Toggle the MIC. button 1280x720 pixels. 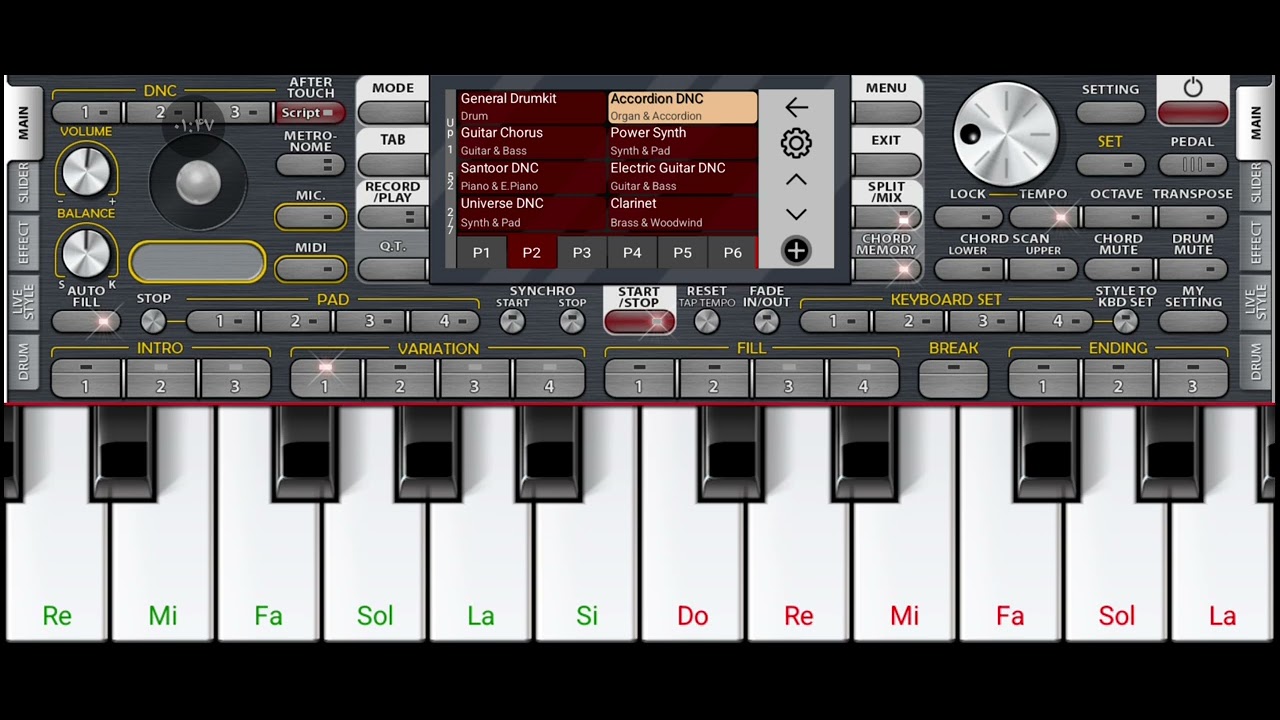311,217
